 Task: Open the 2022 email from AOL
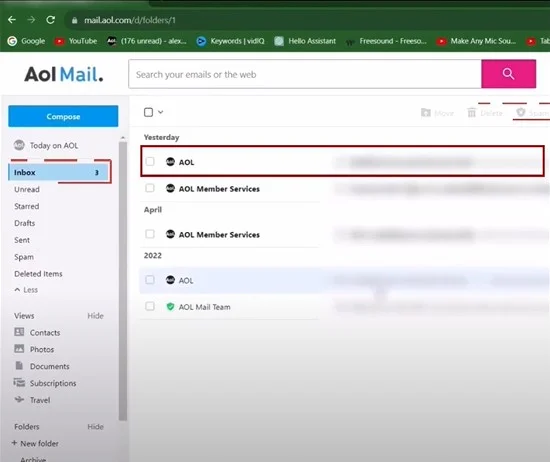[x=344, y=280]
